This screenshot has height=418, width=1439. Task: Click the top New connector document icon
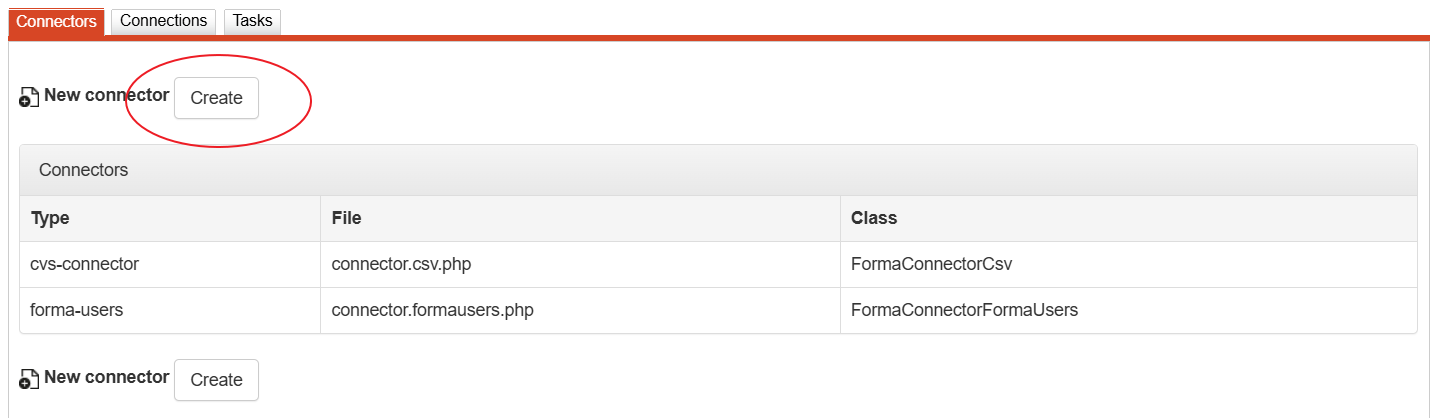(29, 98)
